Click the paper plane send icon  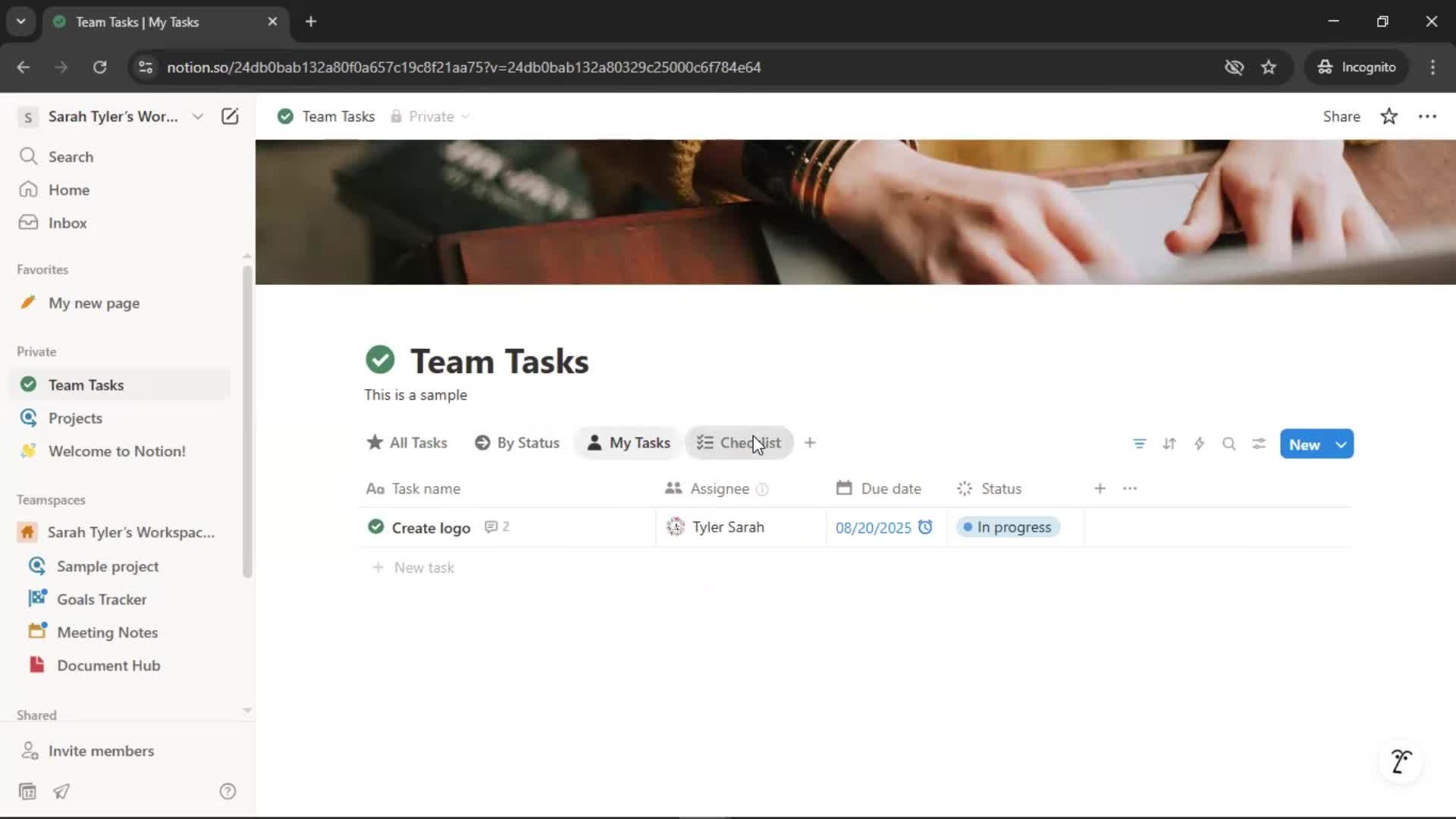(x=61, y=792)
